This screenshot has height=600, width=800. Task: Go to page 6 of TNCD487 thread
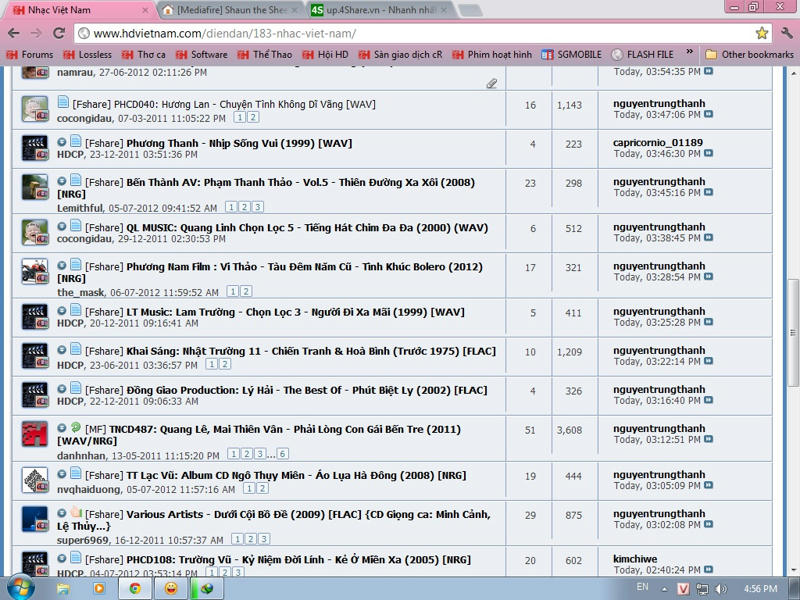click(x=283, y=454)
